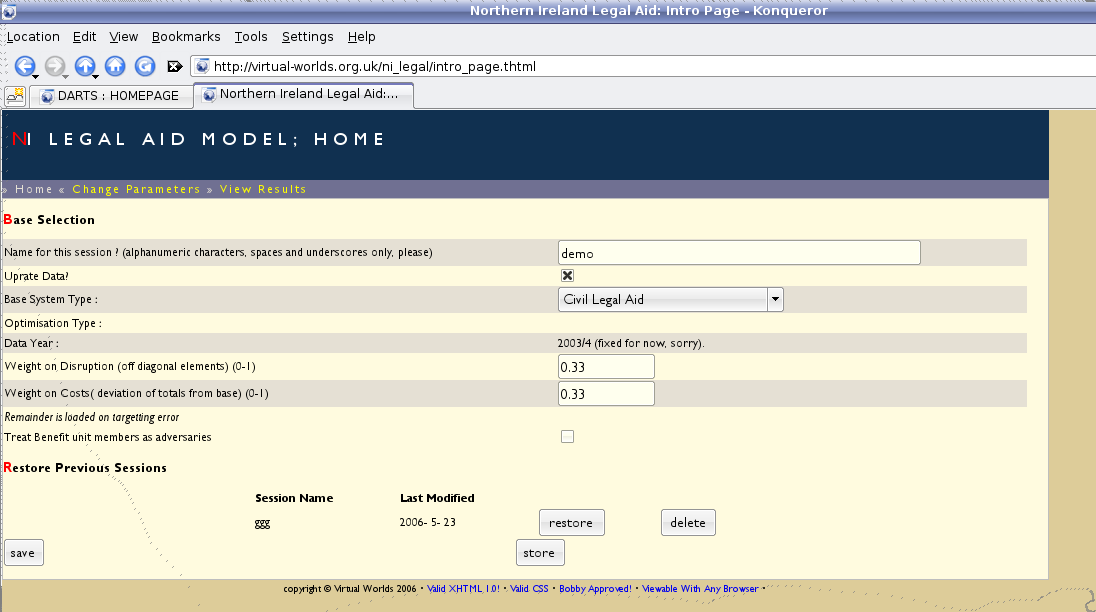This screenshot has width=1096, height=612.
Task: Click the Forward navigation arrow
Action: pos(55,66)
